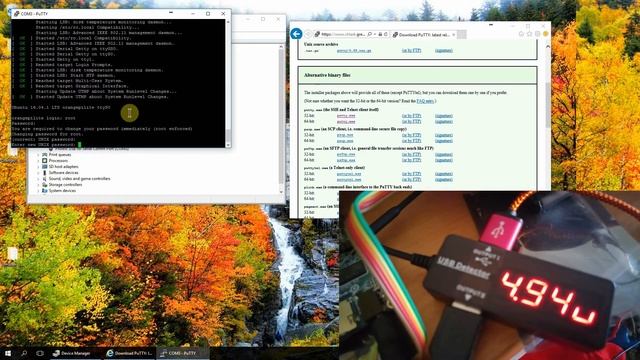Click PuTTY terminal scrollbar up arrow
This screenshot has height=360, width=640.
point(228,22)
